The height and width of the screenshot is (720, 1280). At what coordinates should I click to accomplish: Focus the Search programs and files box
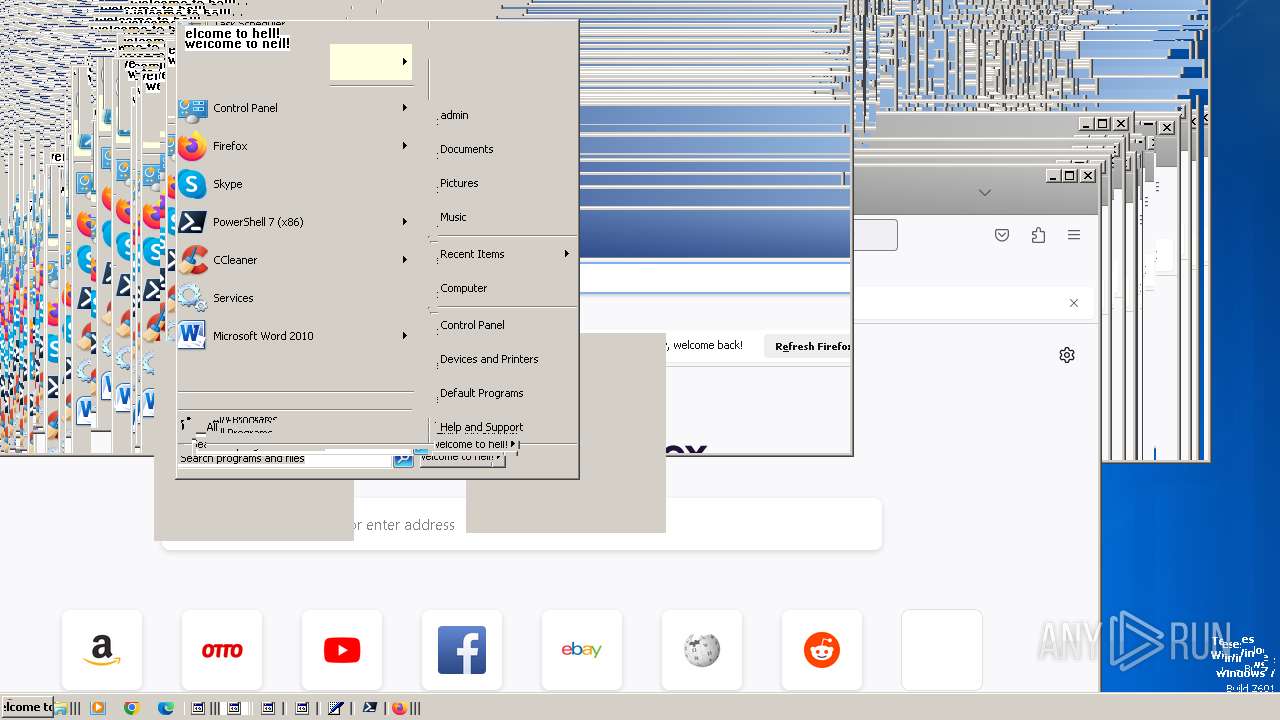point(285,459)
